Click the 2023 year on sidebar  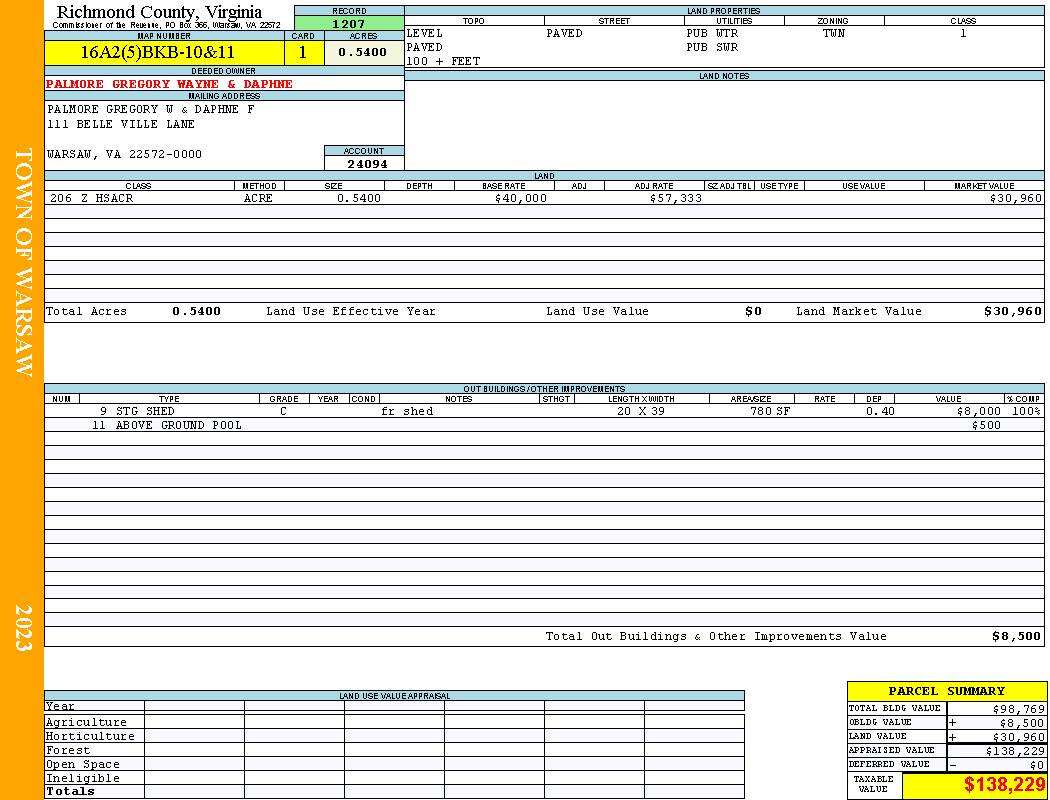[x=23, y=628]
